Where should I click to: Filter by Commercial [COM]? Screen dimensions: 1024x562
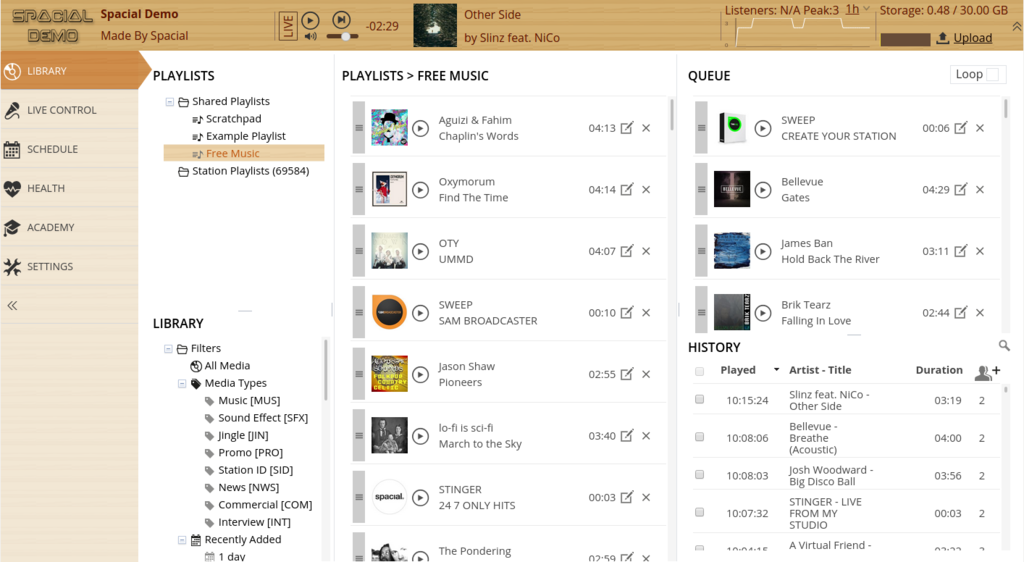point(264,505)
